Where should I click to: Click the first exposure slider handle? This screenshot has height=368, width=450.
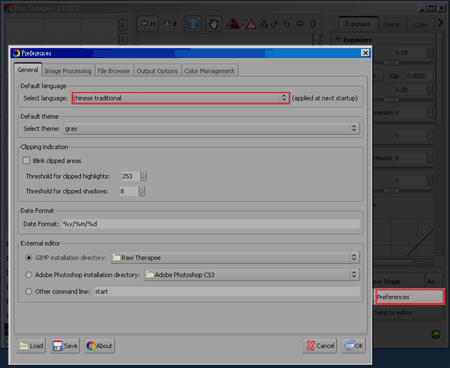point(391,63)
